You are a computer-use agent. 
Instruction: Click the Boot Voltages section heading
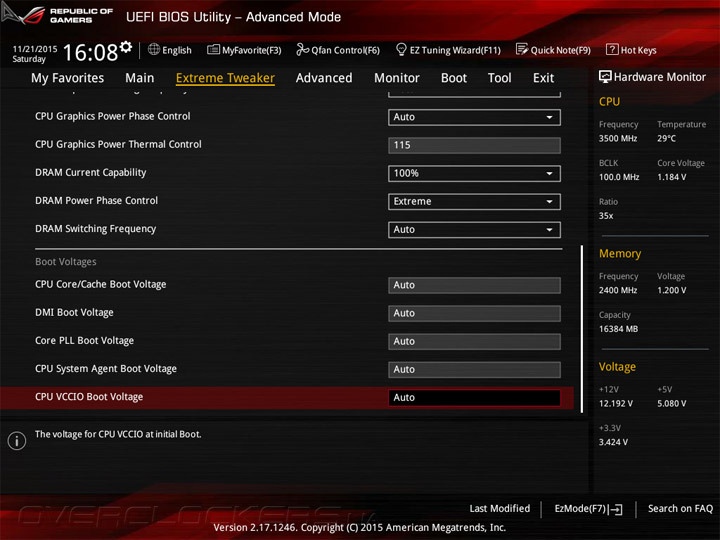click(x=66, y=262)
